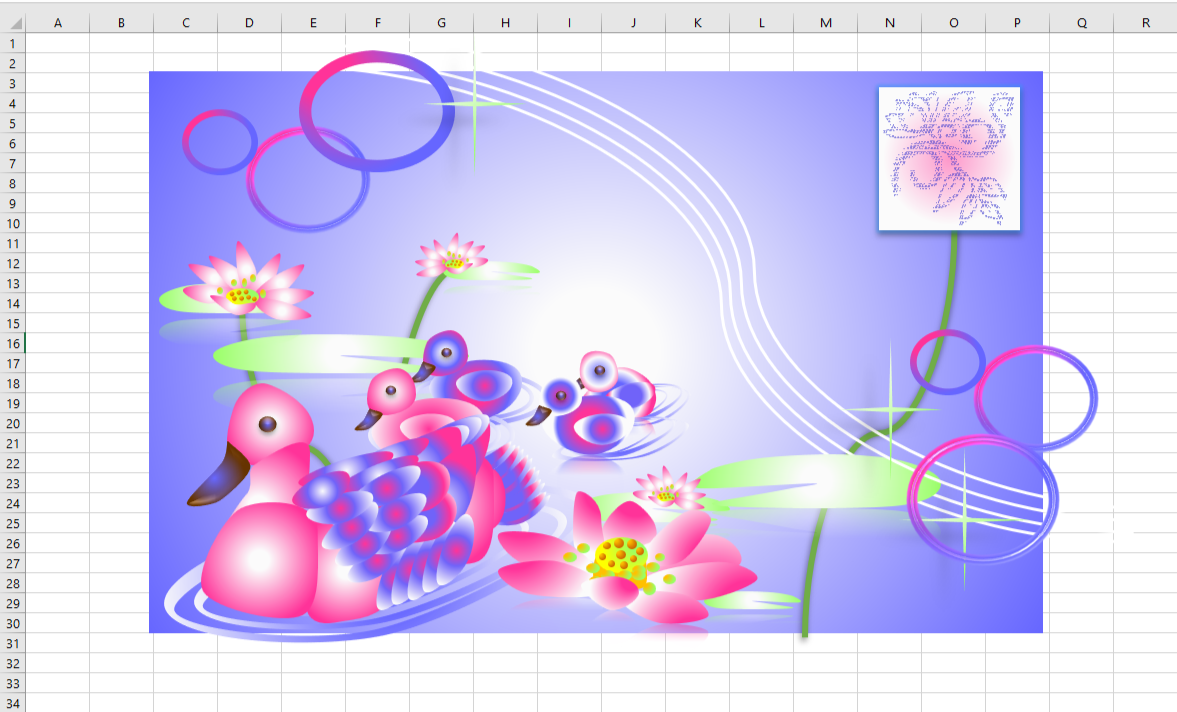Select column O header
The height and width of the screenshot is (712, 1177).
[953, 23]
